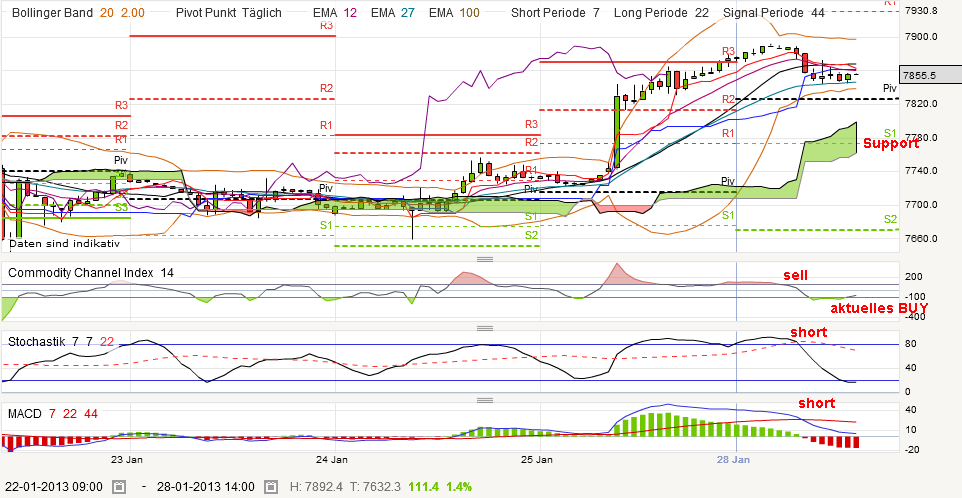Click the Stochastik 7 7 22 title

pos(61,342)
